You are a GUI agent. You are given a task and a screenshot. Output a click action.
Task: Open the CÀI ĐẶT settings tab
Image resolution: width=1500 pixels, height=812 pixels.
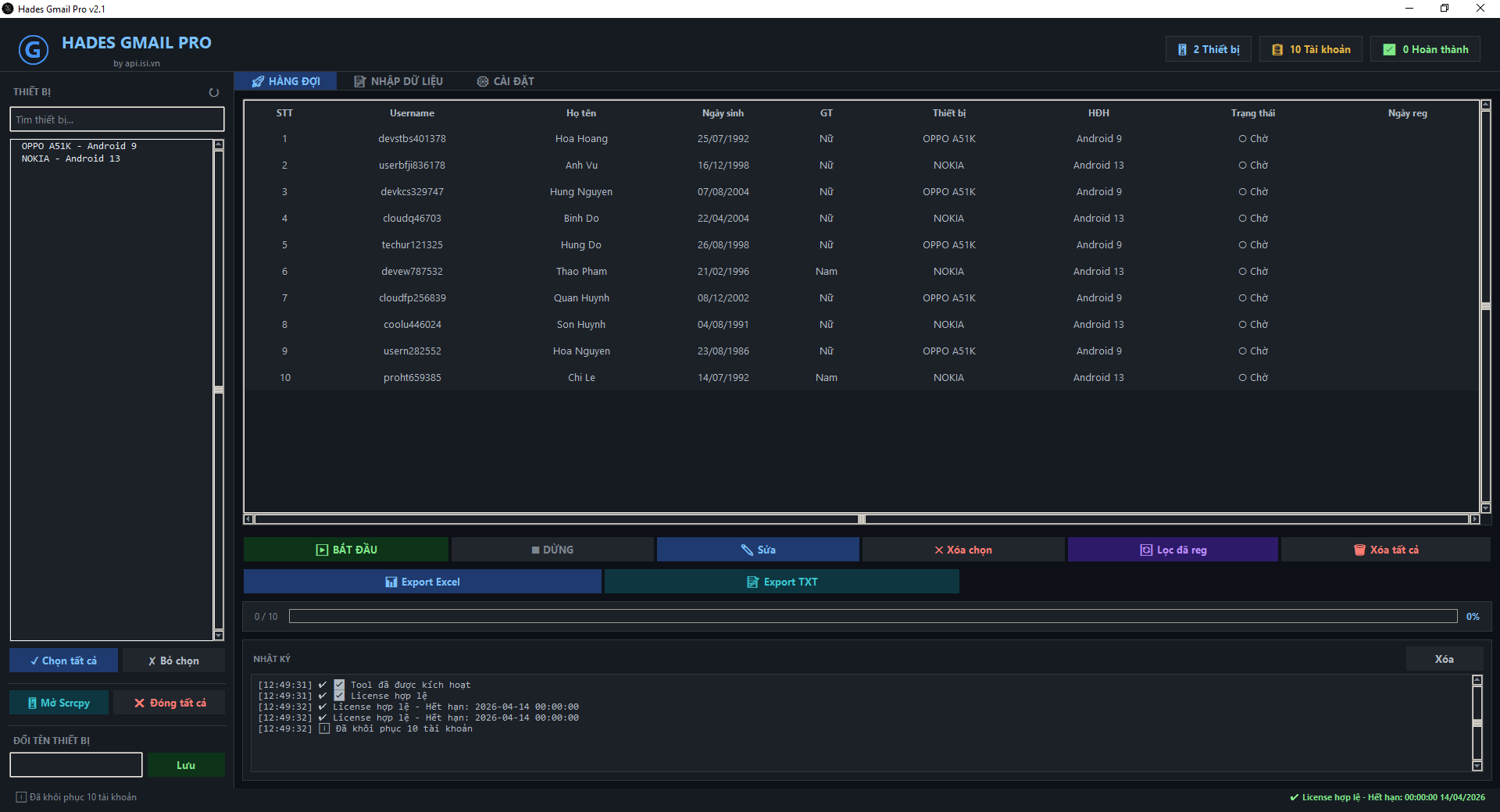tap(505, 81)
